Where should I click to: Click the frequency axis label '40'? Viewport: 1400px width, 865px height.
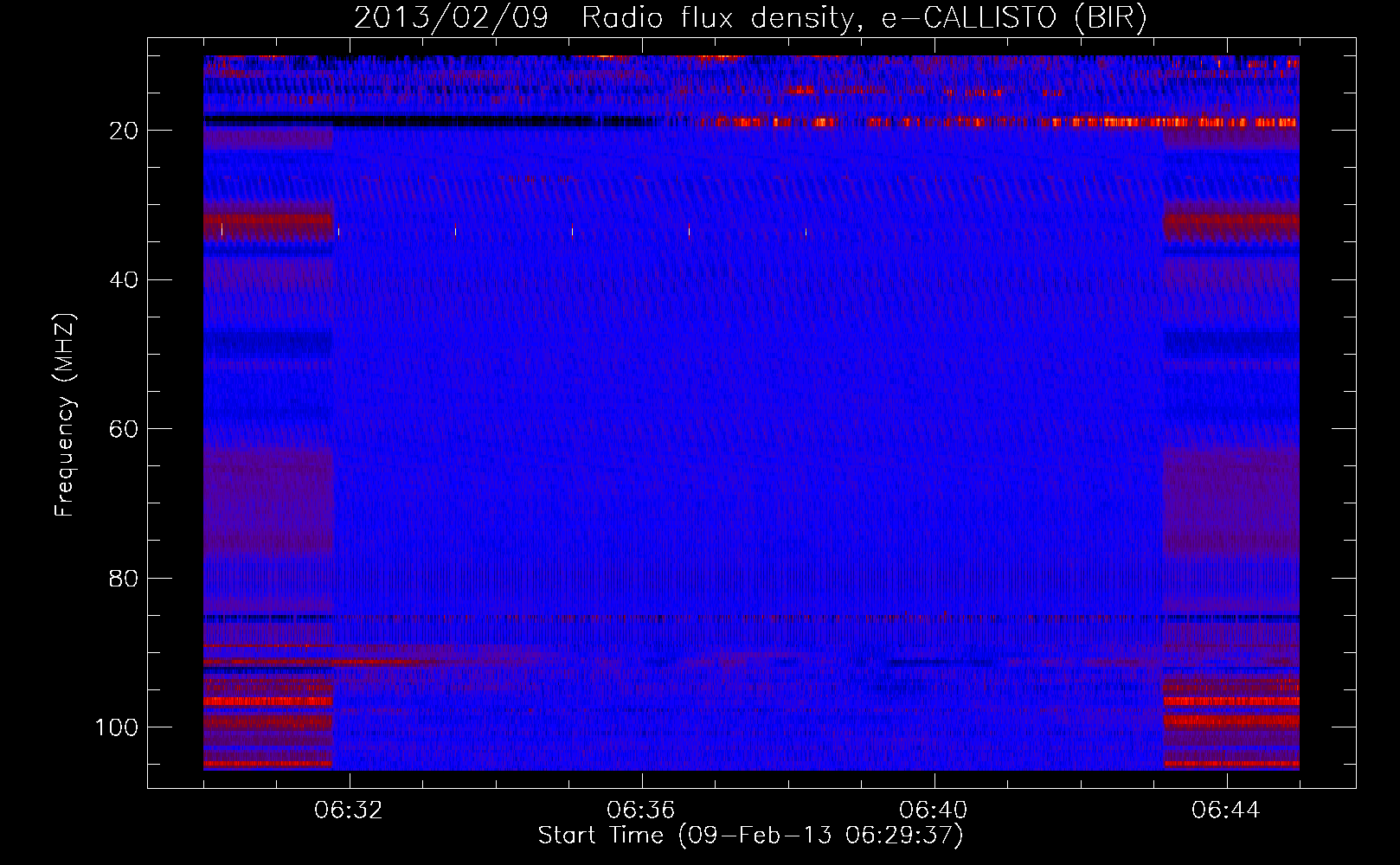pos(124,280)
